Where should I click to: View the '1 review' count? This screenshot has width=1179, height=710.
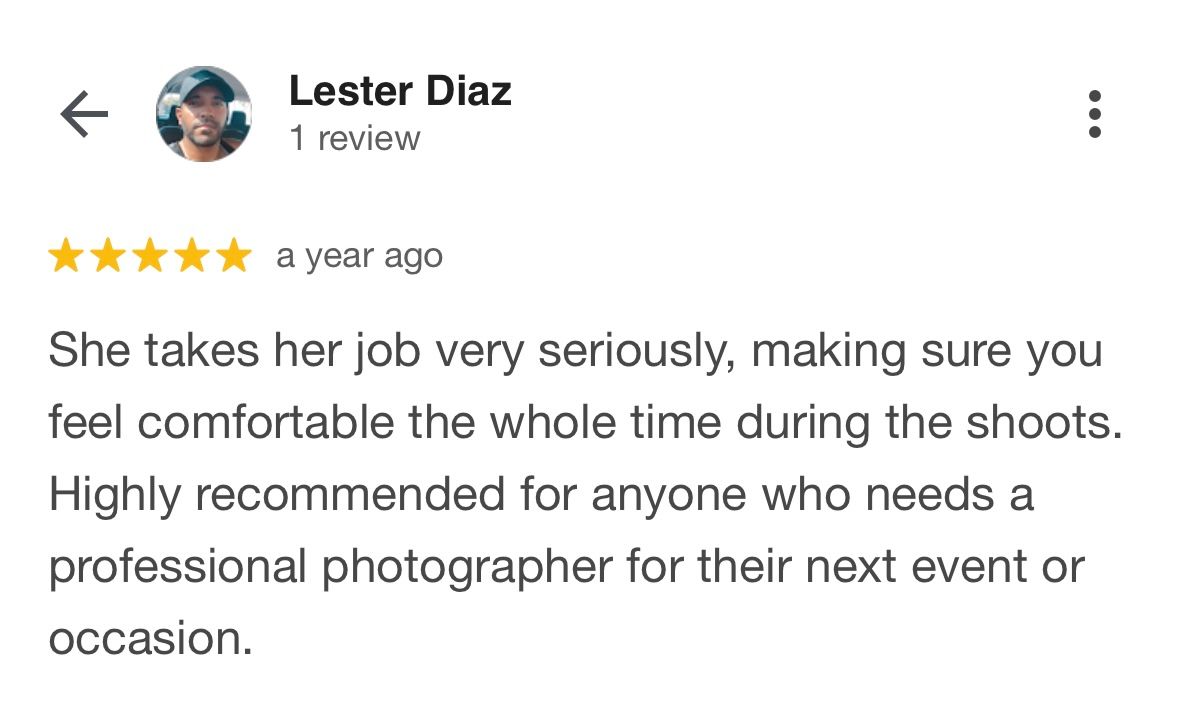(355, 138)
